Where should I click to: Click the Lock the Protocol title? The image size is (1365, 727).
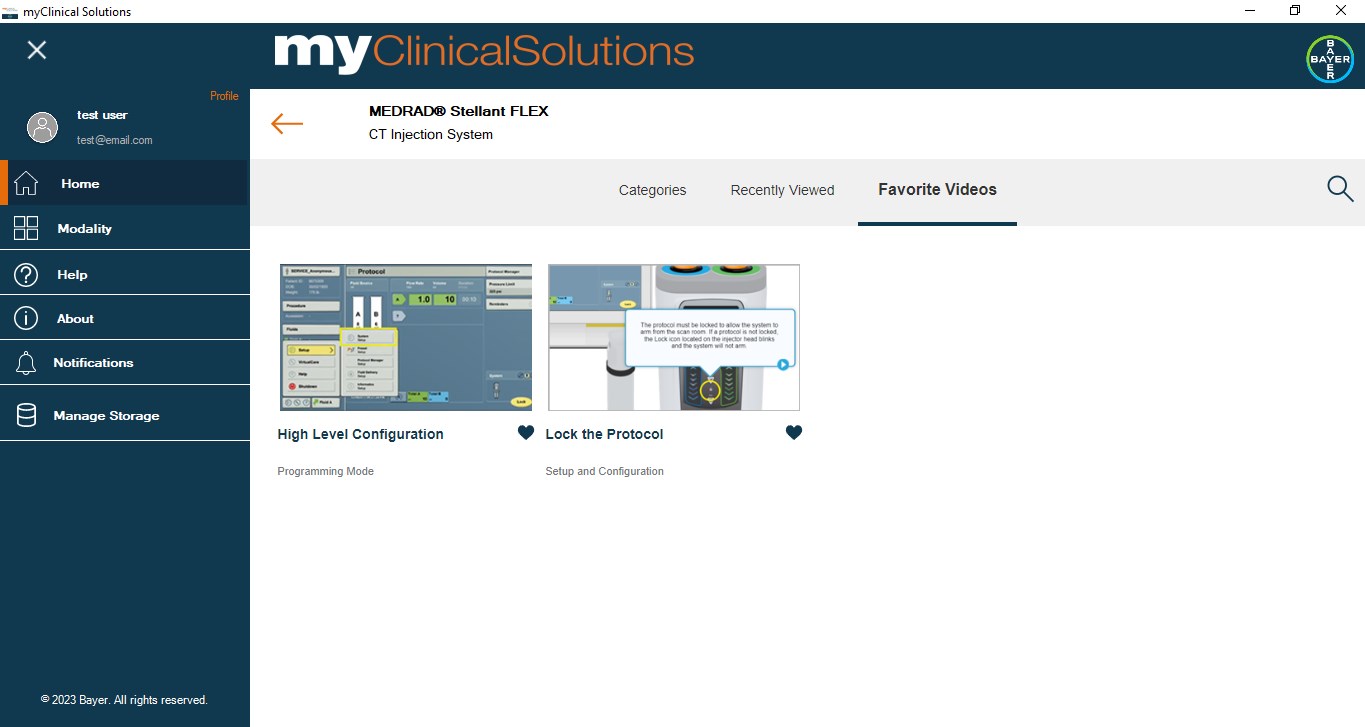point(604,434)
